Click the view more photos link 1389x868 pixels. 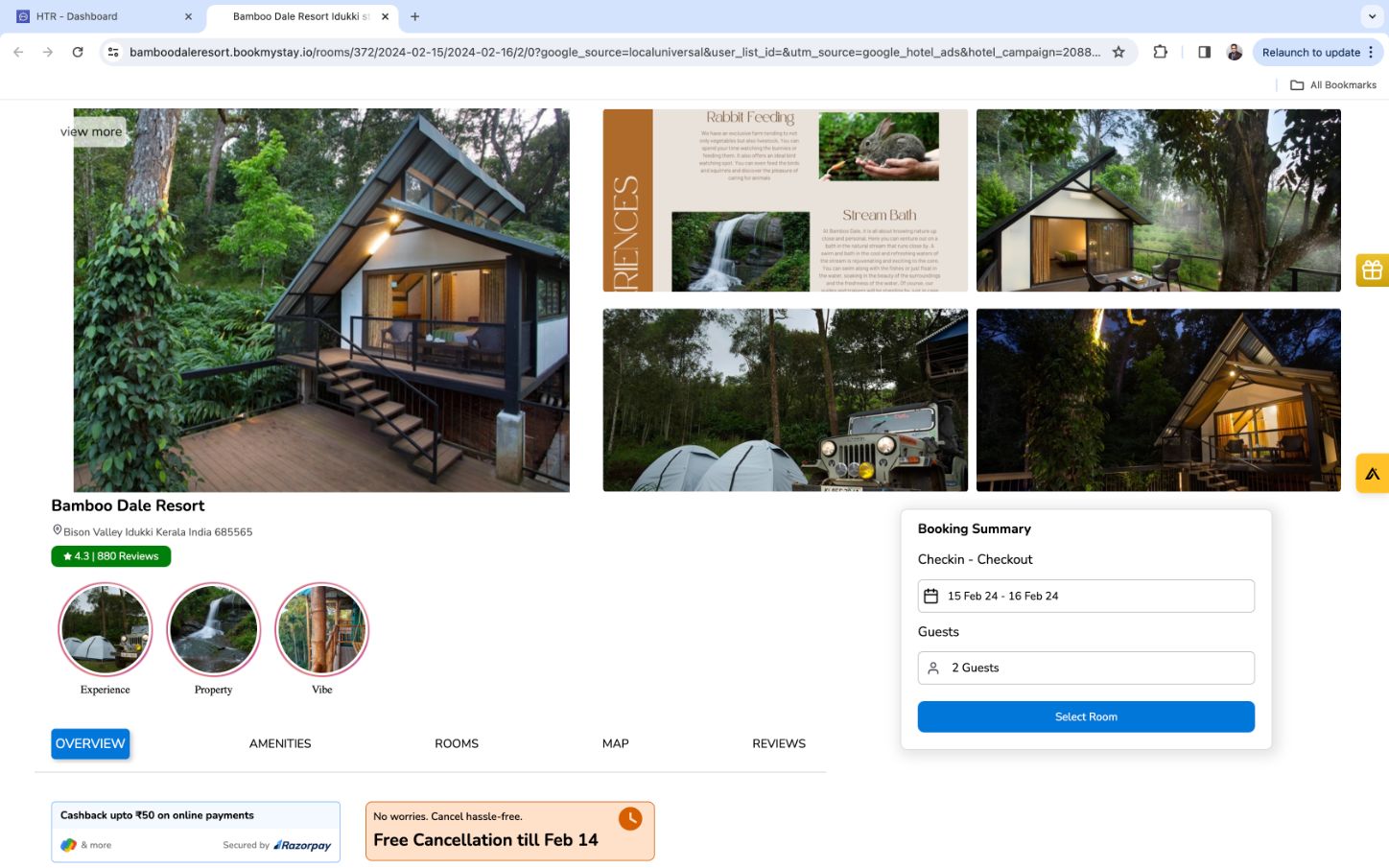[91, 131]
